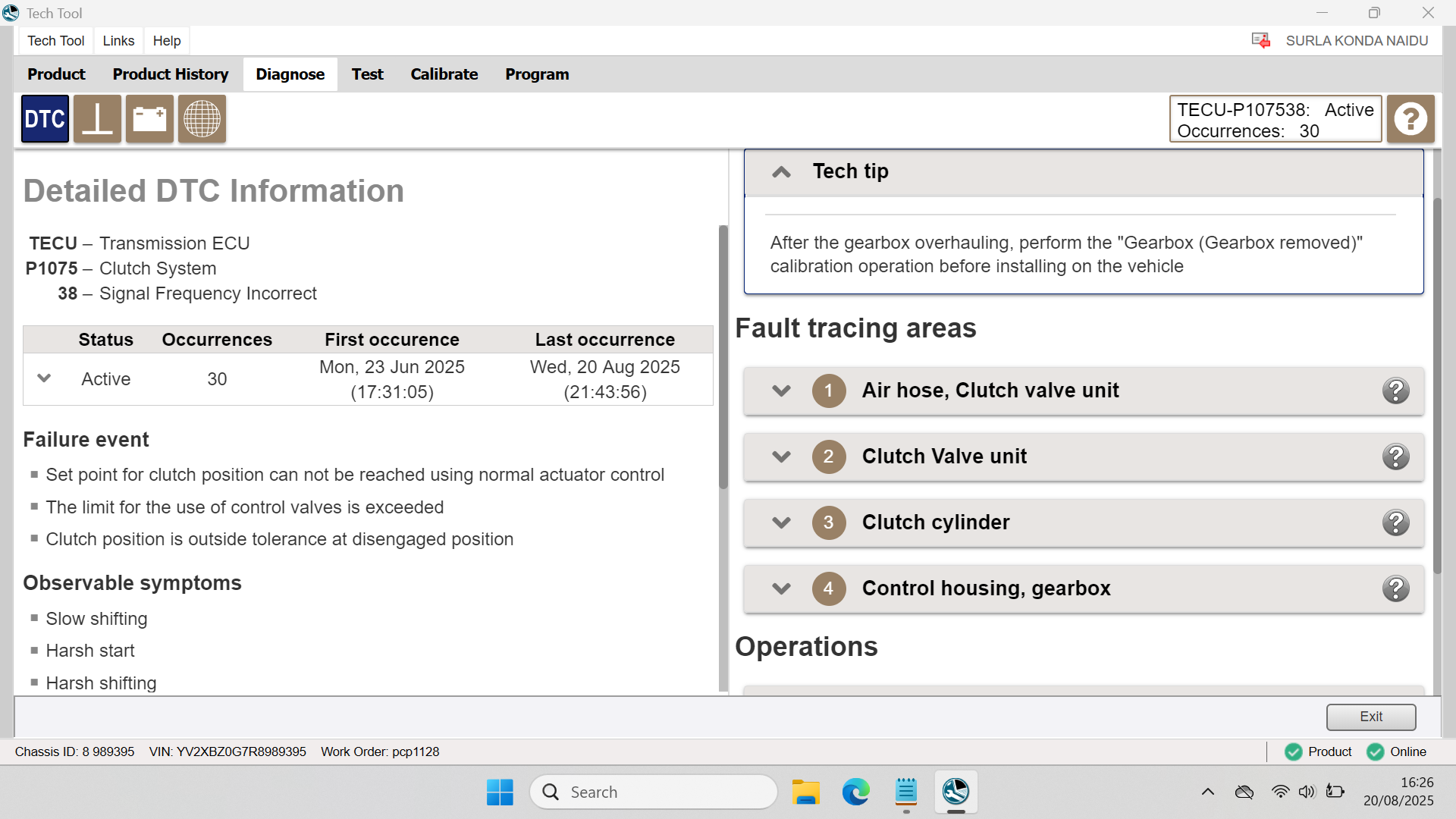Screen dimensions: 1456x819
Task: Launch Microsoft Edge from the taskbar
Action: coord(856,792)
